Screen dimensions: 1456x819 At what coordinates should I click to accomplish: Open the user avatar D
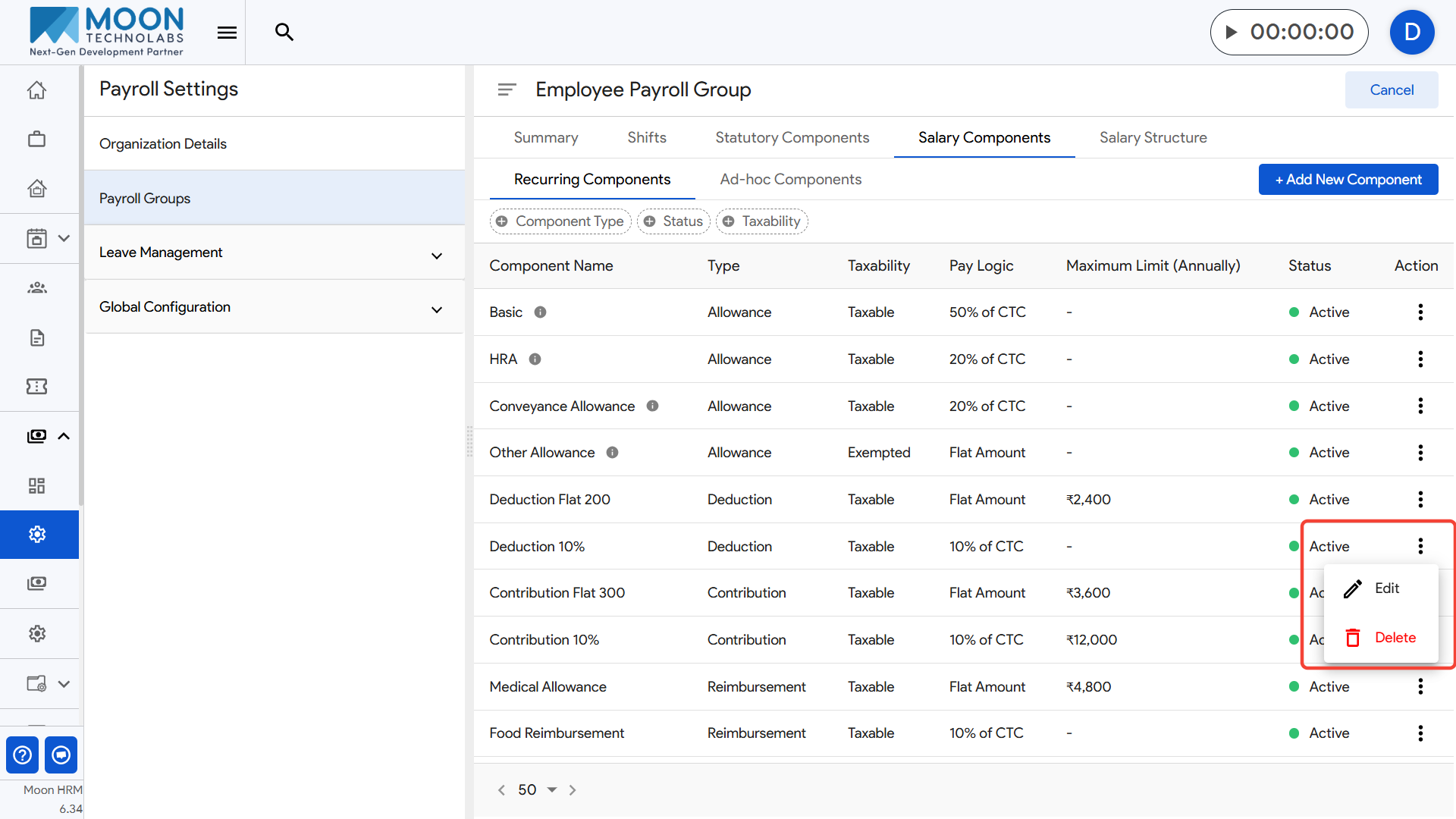[1411, 32]
